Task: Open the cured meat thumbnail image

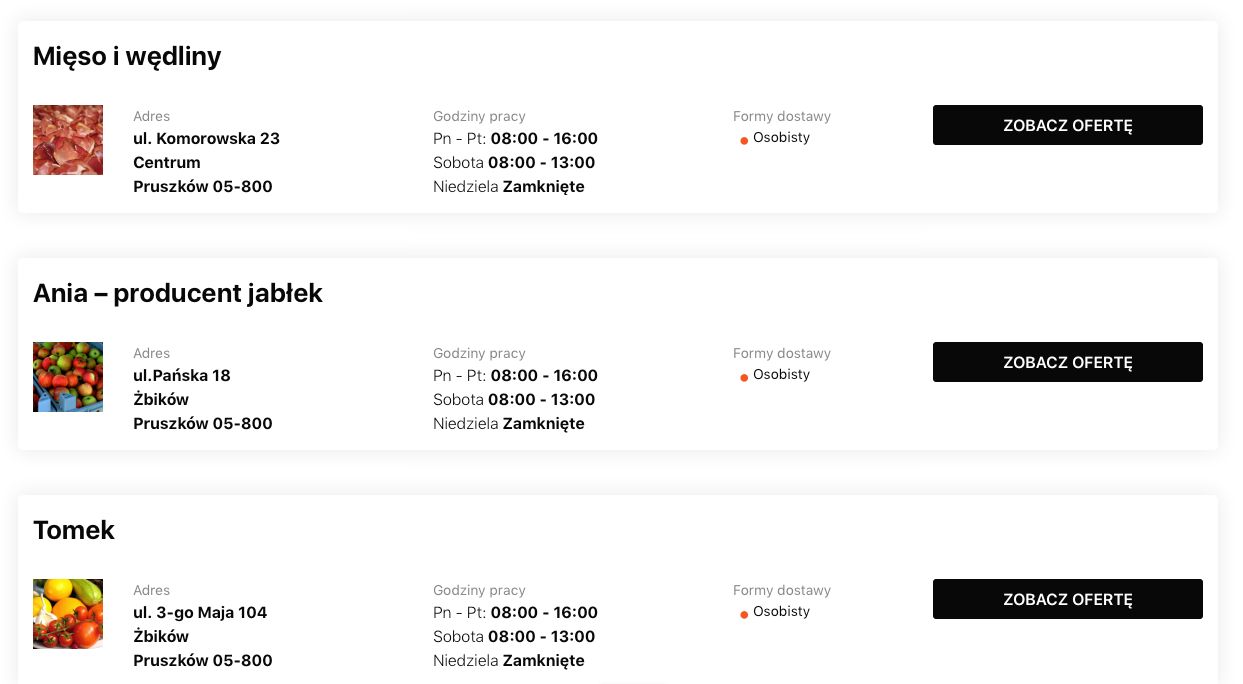Action: click(68, 140)
